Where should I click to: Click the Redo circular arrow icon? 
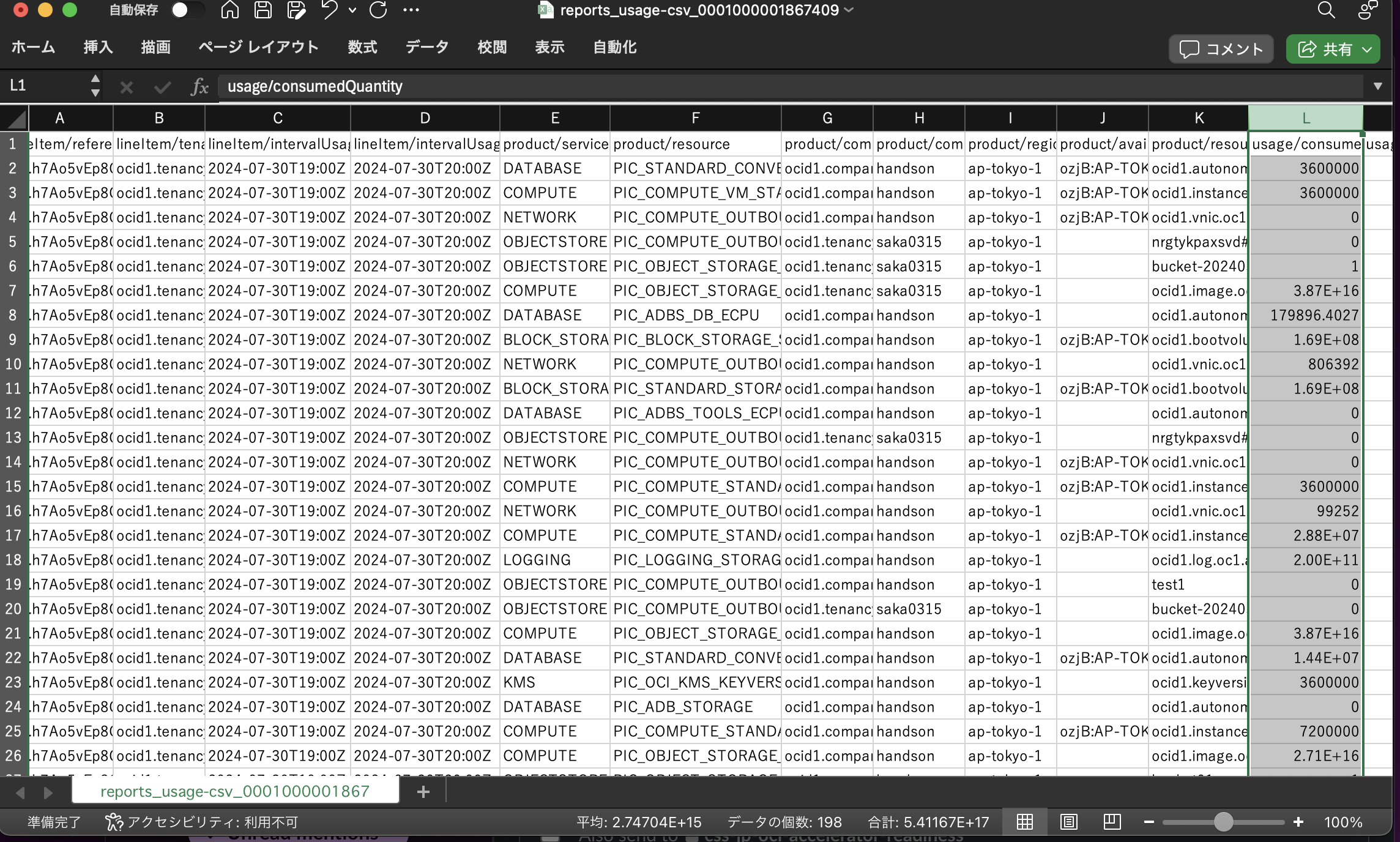tap(378, 10)
